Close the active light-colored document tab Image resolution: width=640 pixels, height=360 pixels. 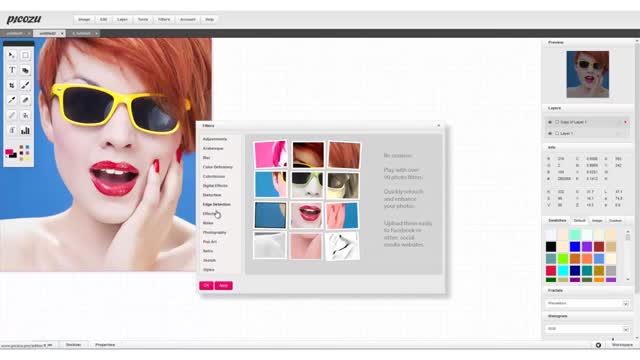[62, 33]
